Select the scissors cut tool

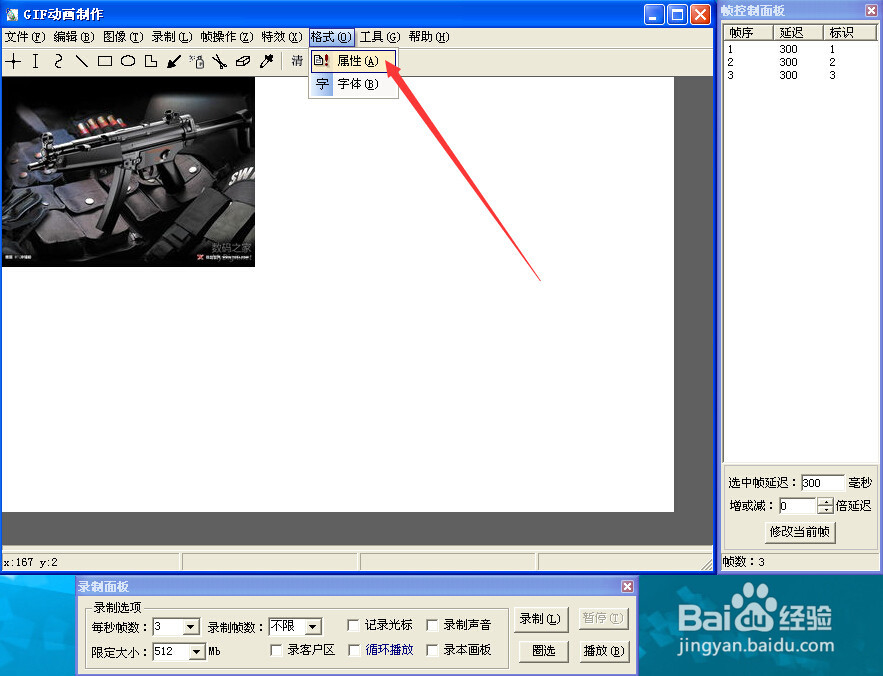pos(220,61)
